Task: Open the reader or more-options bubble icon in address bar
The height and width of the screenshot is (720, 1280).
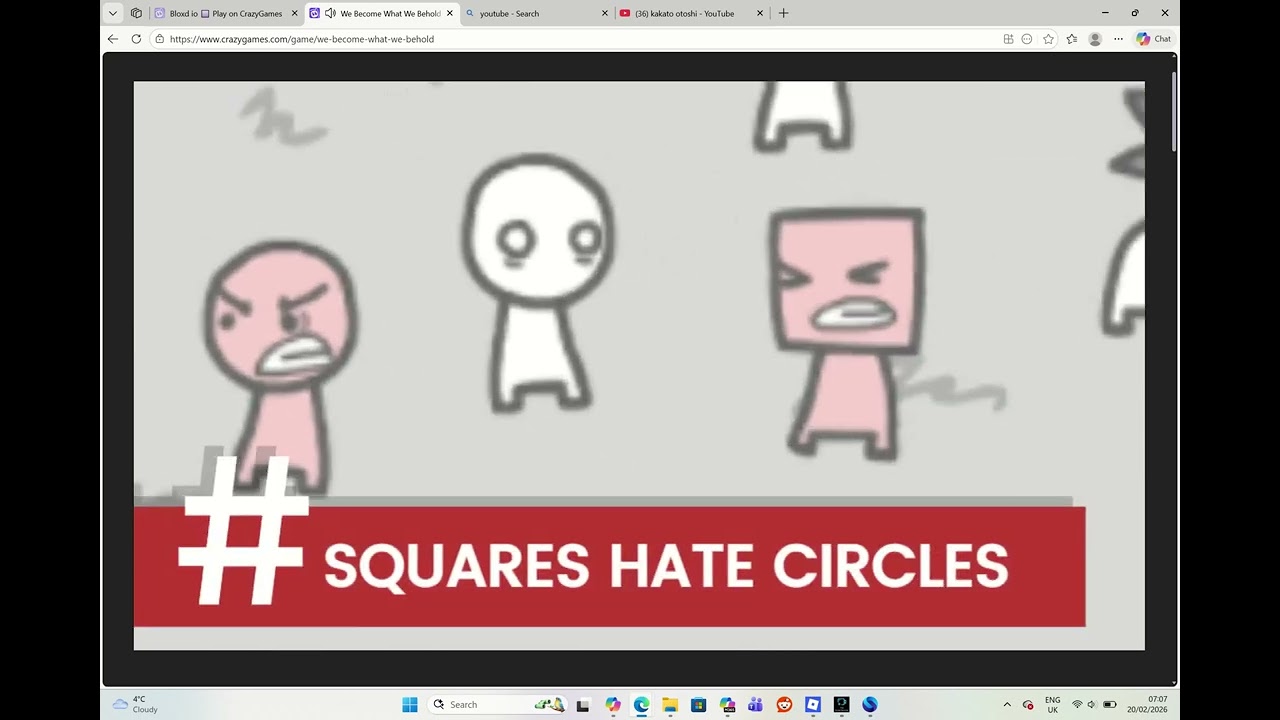Action: click(x=1027, y=39)
